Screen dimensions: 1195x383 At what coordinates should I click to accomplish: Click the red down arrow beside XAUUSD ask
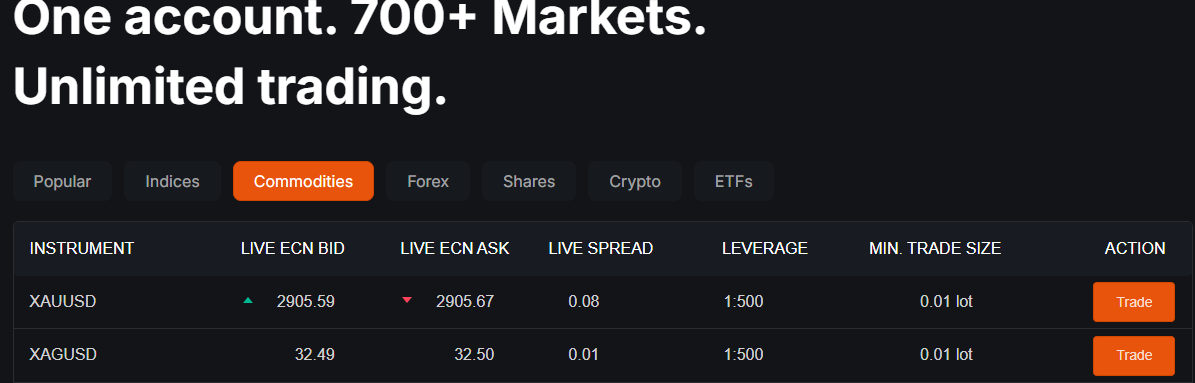tap(407, 301)
